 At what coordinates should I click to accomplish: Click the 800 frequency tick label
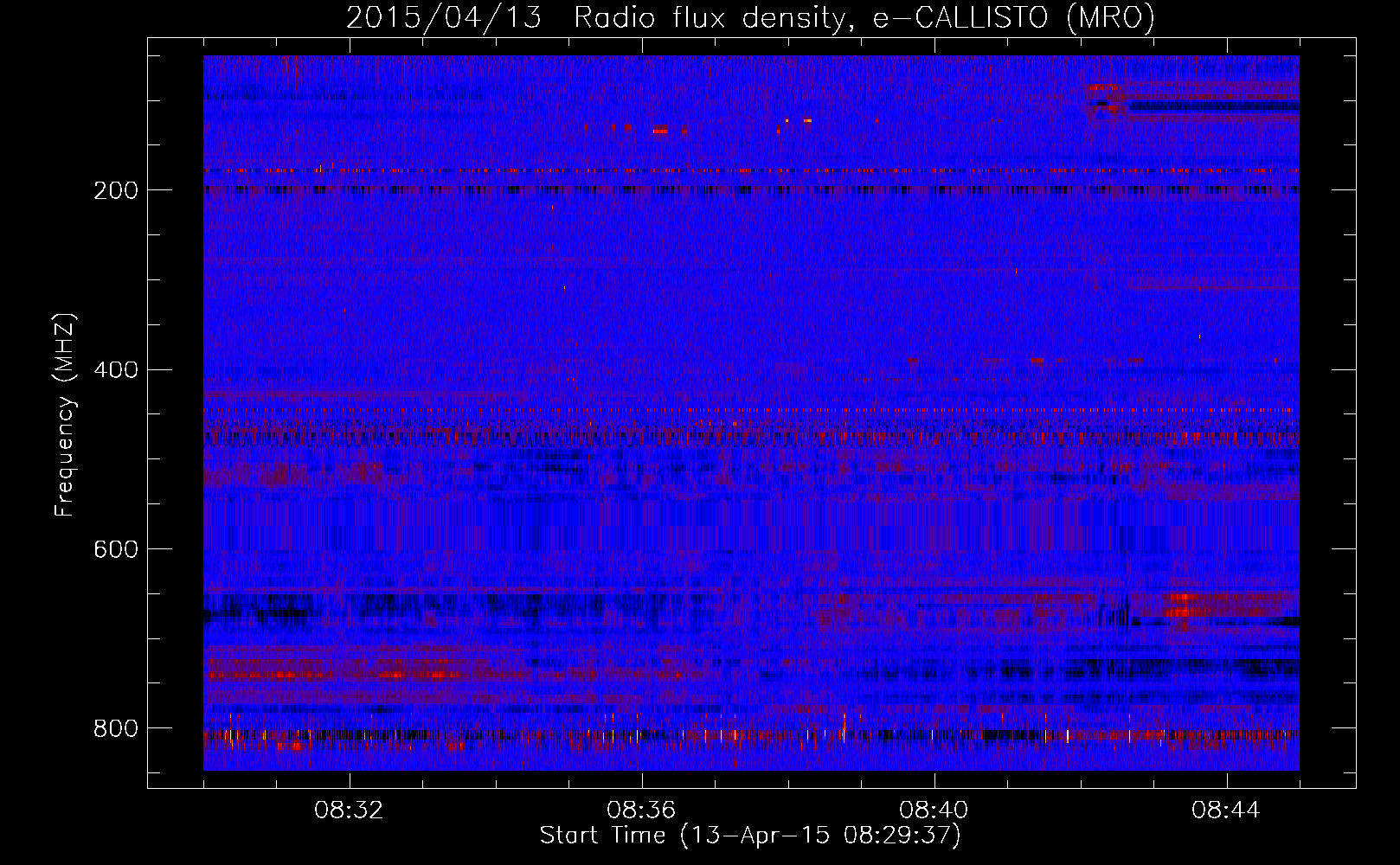(115, 728)
